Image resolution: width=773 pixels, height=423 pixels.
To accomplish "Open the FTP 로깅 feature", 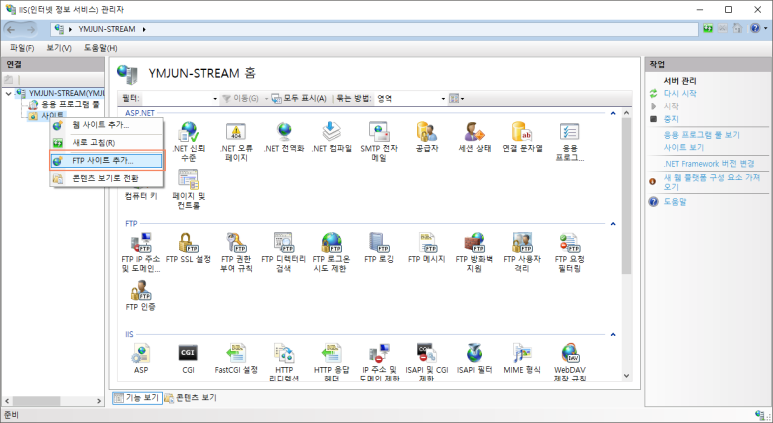I will coord(379,248).
